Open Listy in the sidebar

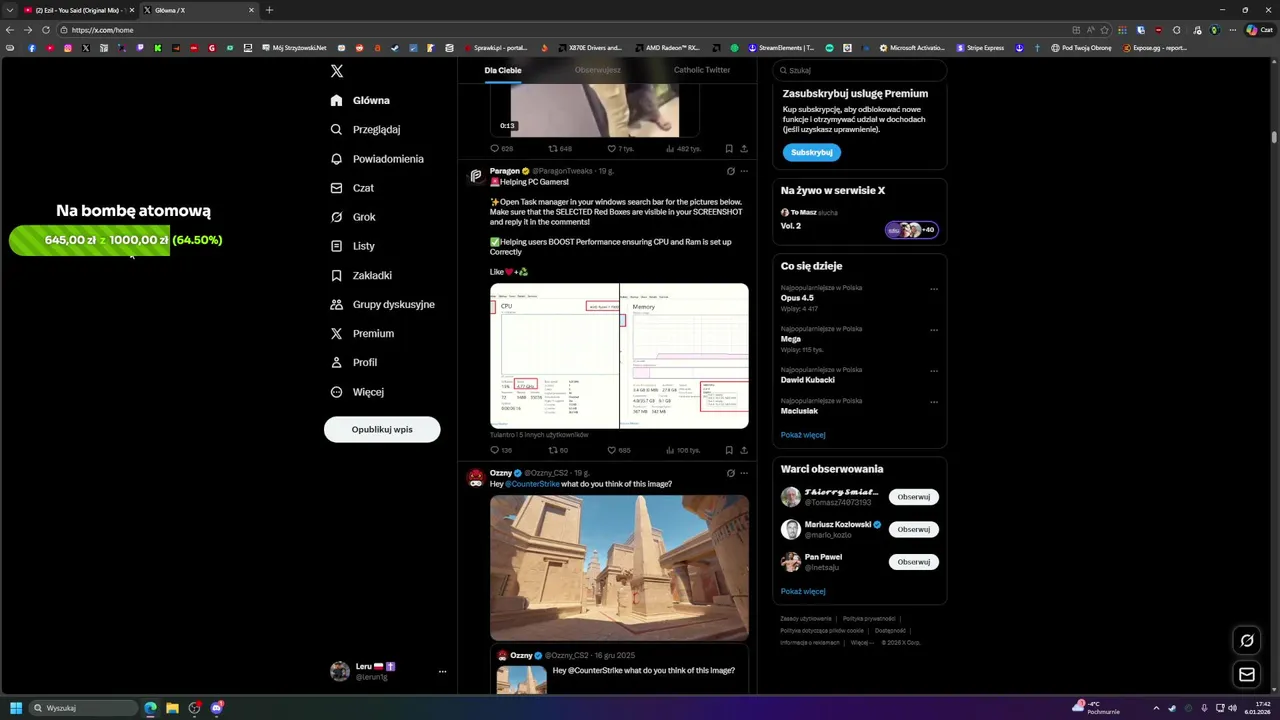[x=353, y=246]
